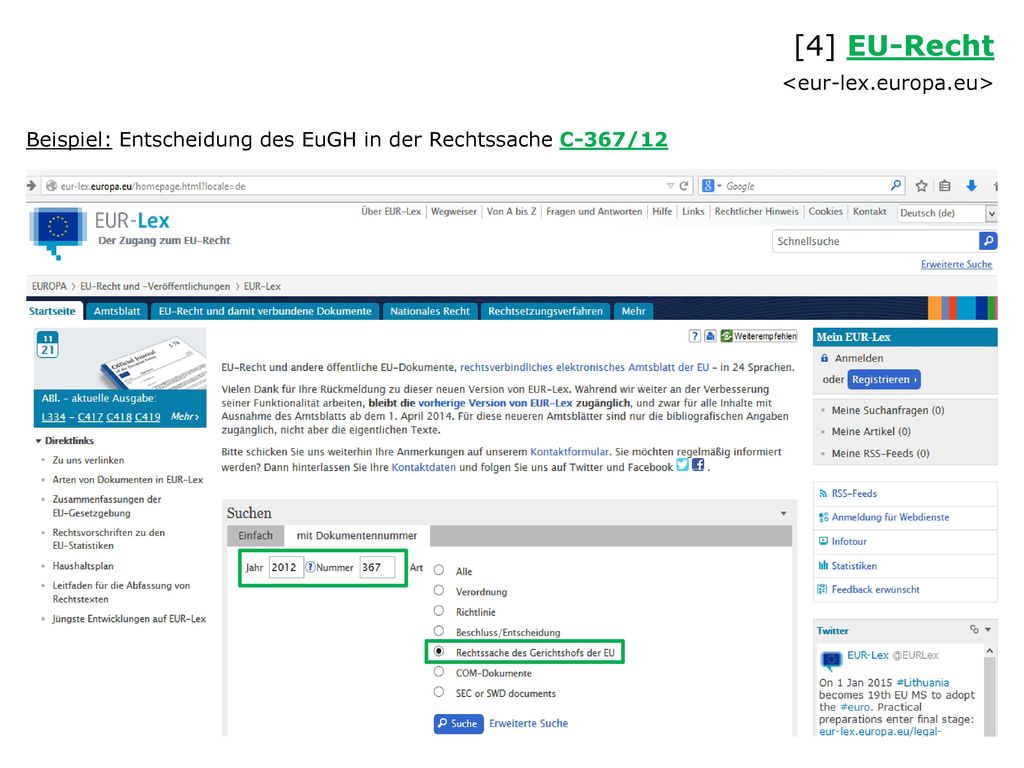Collapse the Suchen panel arrow
The image size is (1024, 768).
pos(784,513)
